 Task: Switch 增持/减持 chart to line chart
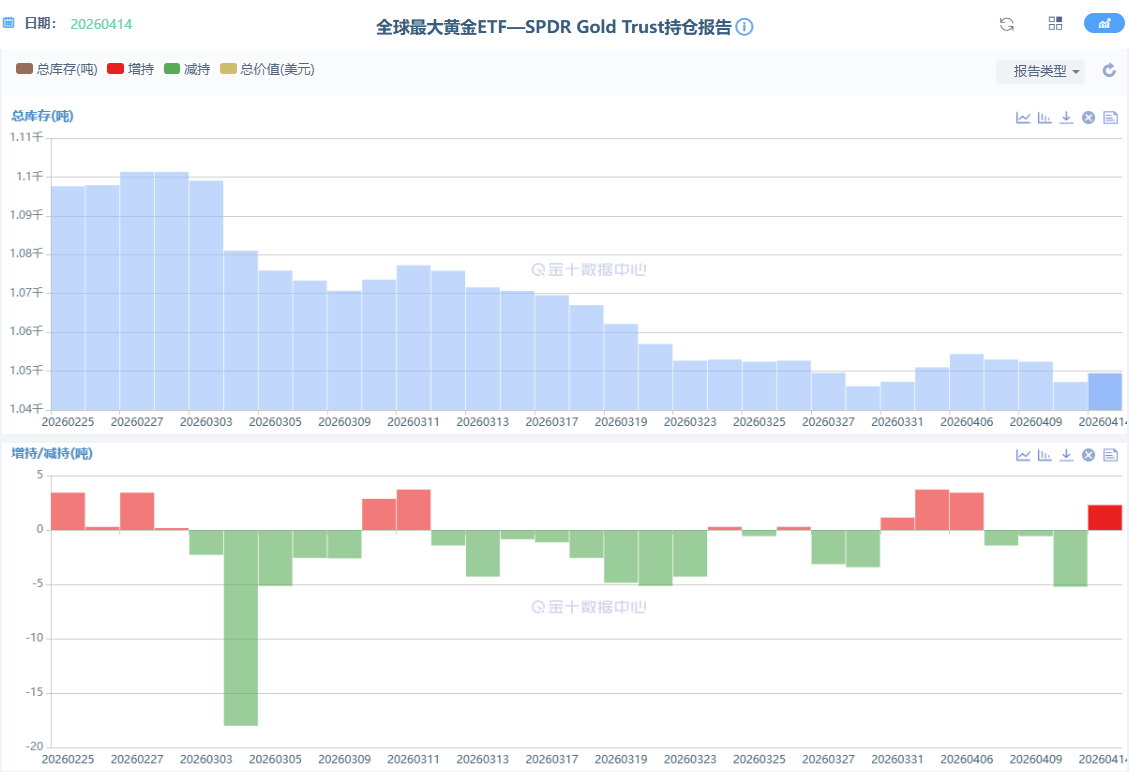[1022, 454]
